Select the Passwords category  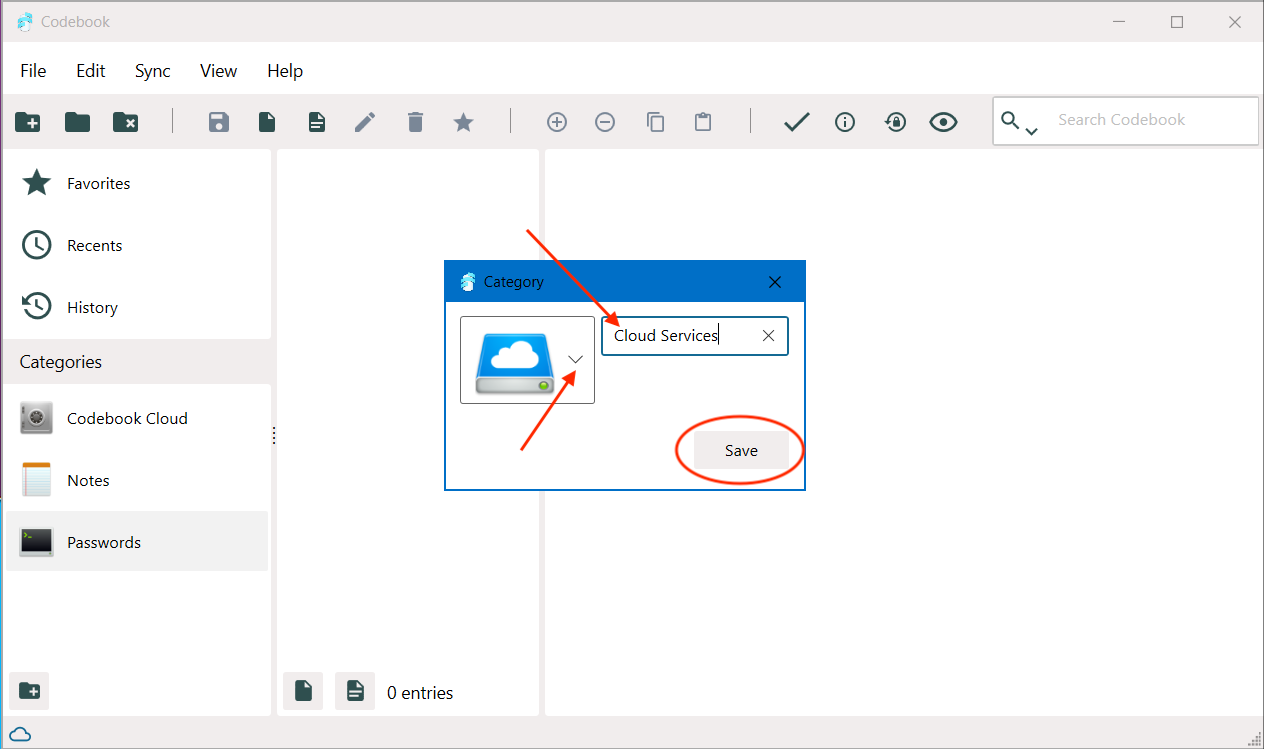[137, 542]
